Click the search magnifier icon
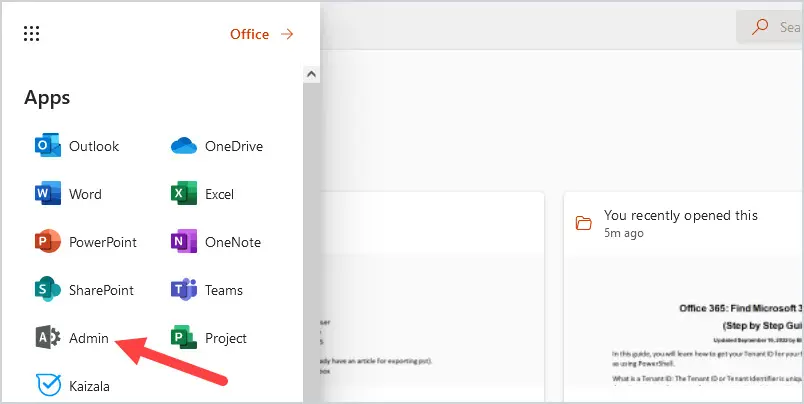804x404 pixels. point(760,26)
